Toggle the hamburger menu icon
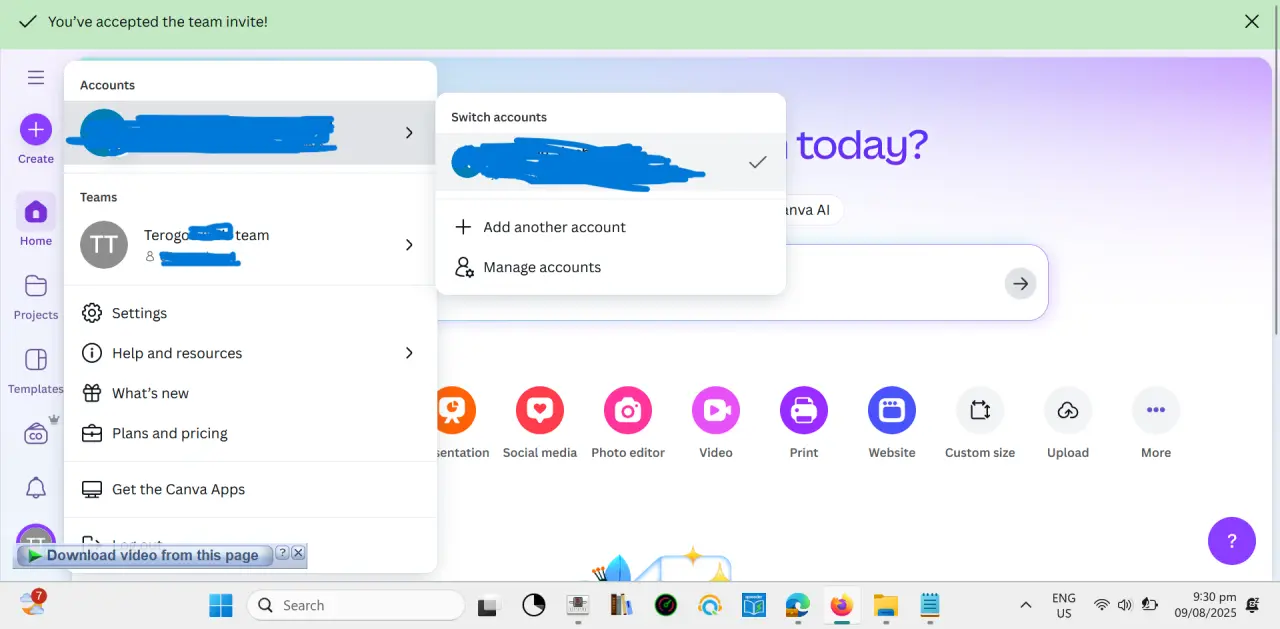This screenshot has height=629, width=1280. pos(36,77)
